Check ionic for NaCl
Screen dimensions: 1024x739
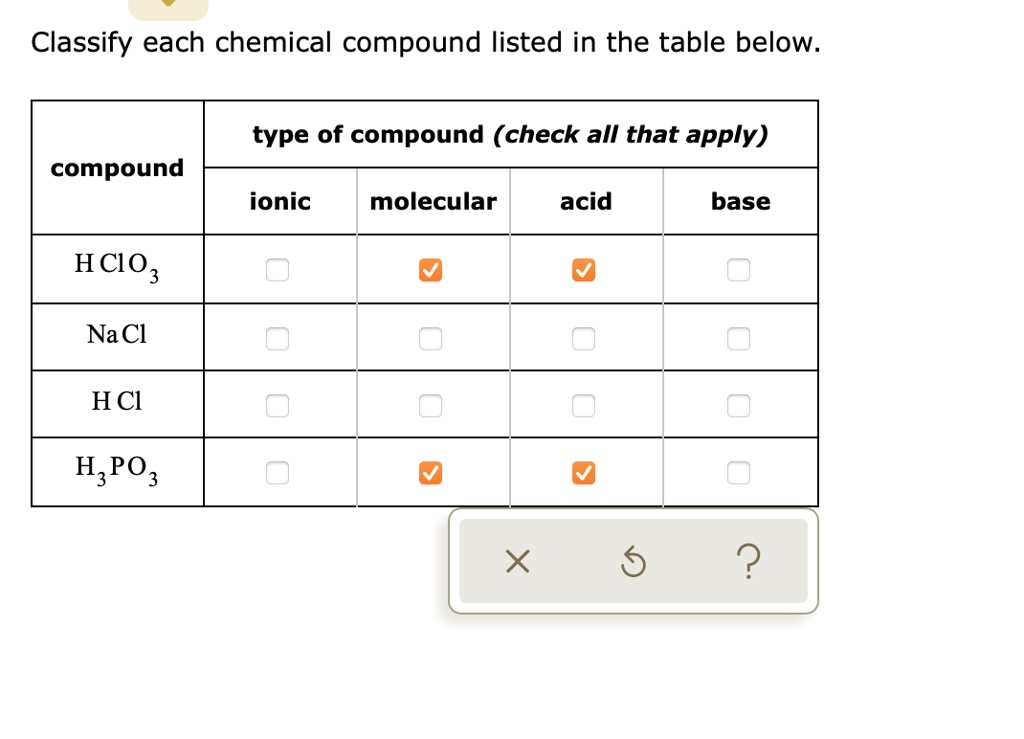[277, 340]
